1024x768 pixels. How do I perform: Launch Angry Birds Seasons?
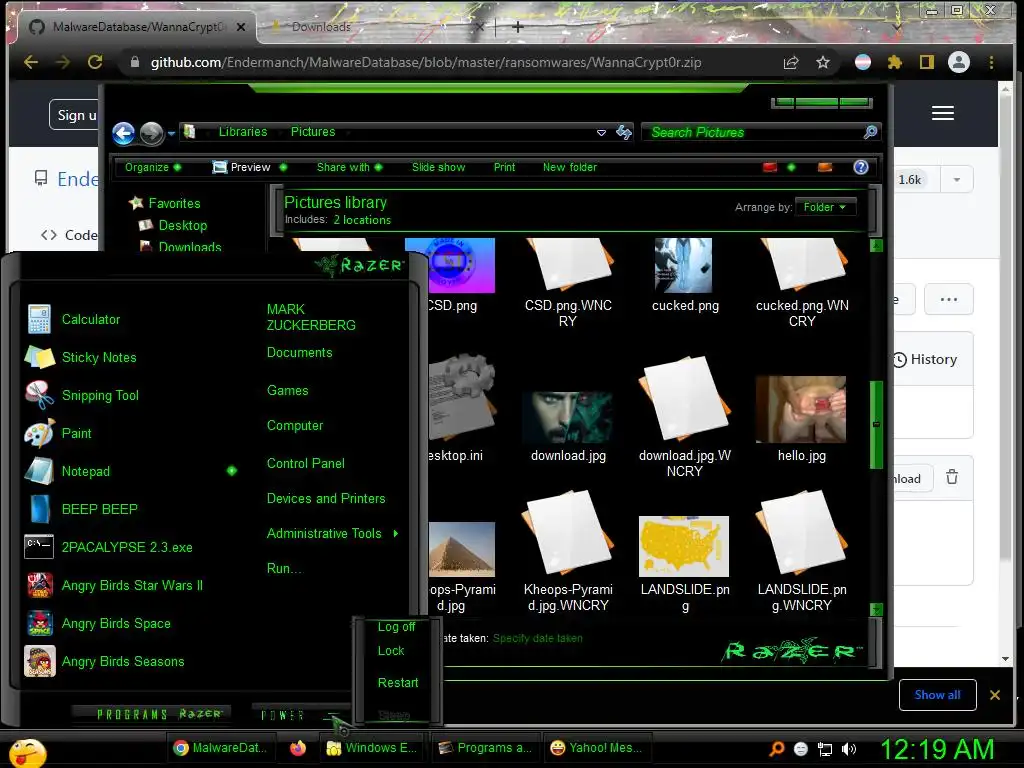[104, 661]
